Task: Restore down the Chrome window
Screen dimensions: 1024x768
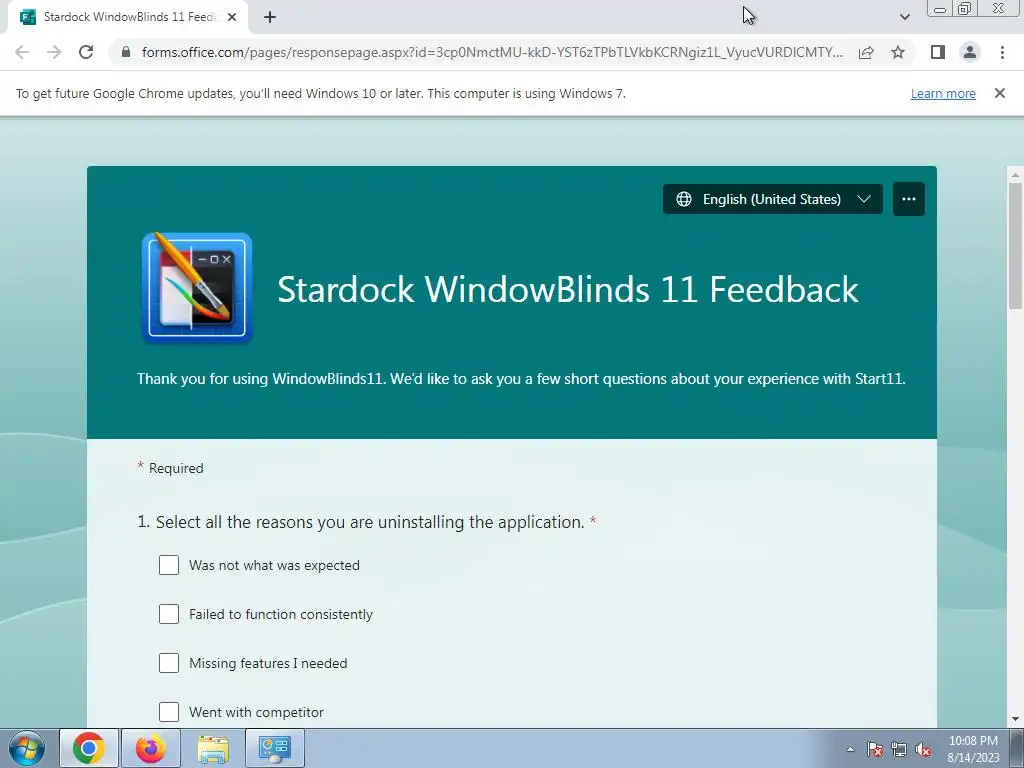Action: (x=964, y=8)
